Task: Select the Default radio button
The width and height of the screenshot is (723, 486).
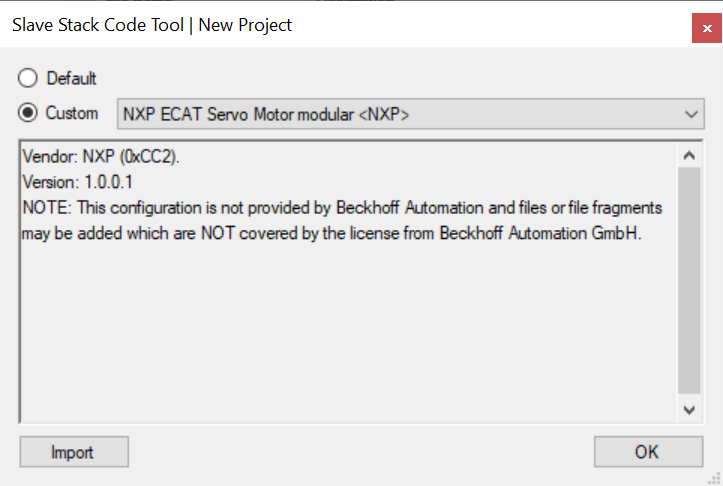Action: [28, 78]
